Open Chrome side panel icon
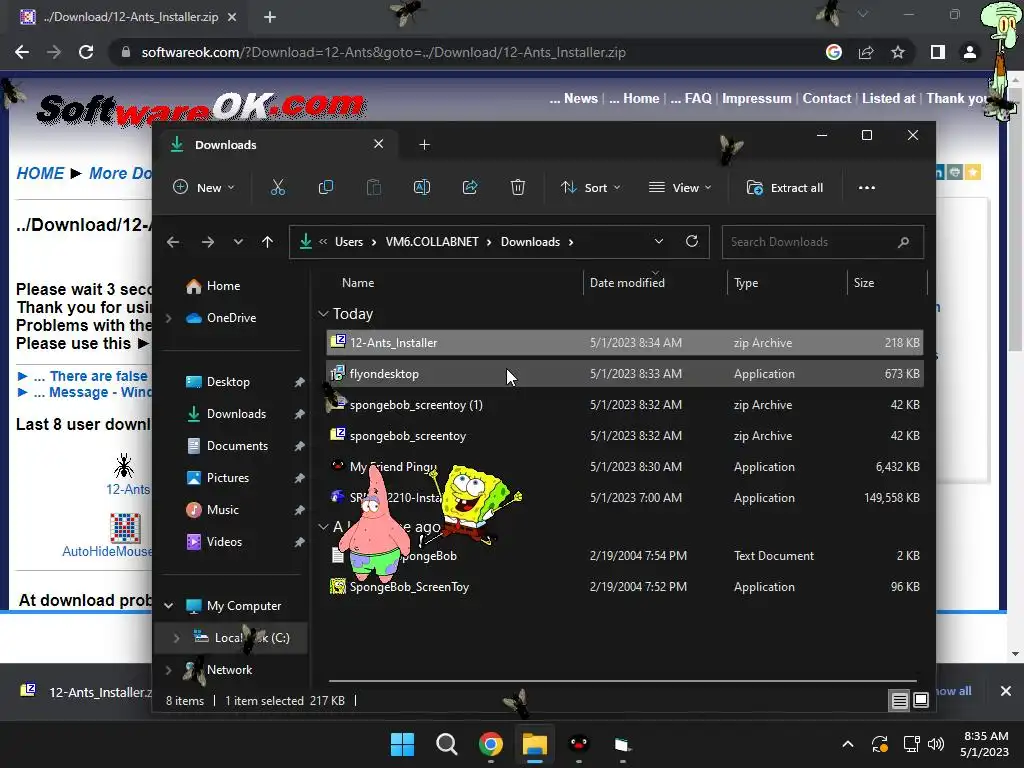 tap(938, 52)
